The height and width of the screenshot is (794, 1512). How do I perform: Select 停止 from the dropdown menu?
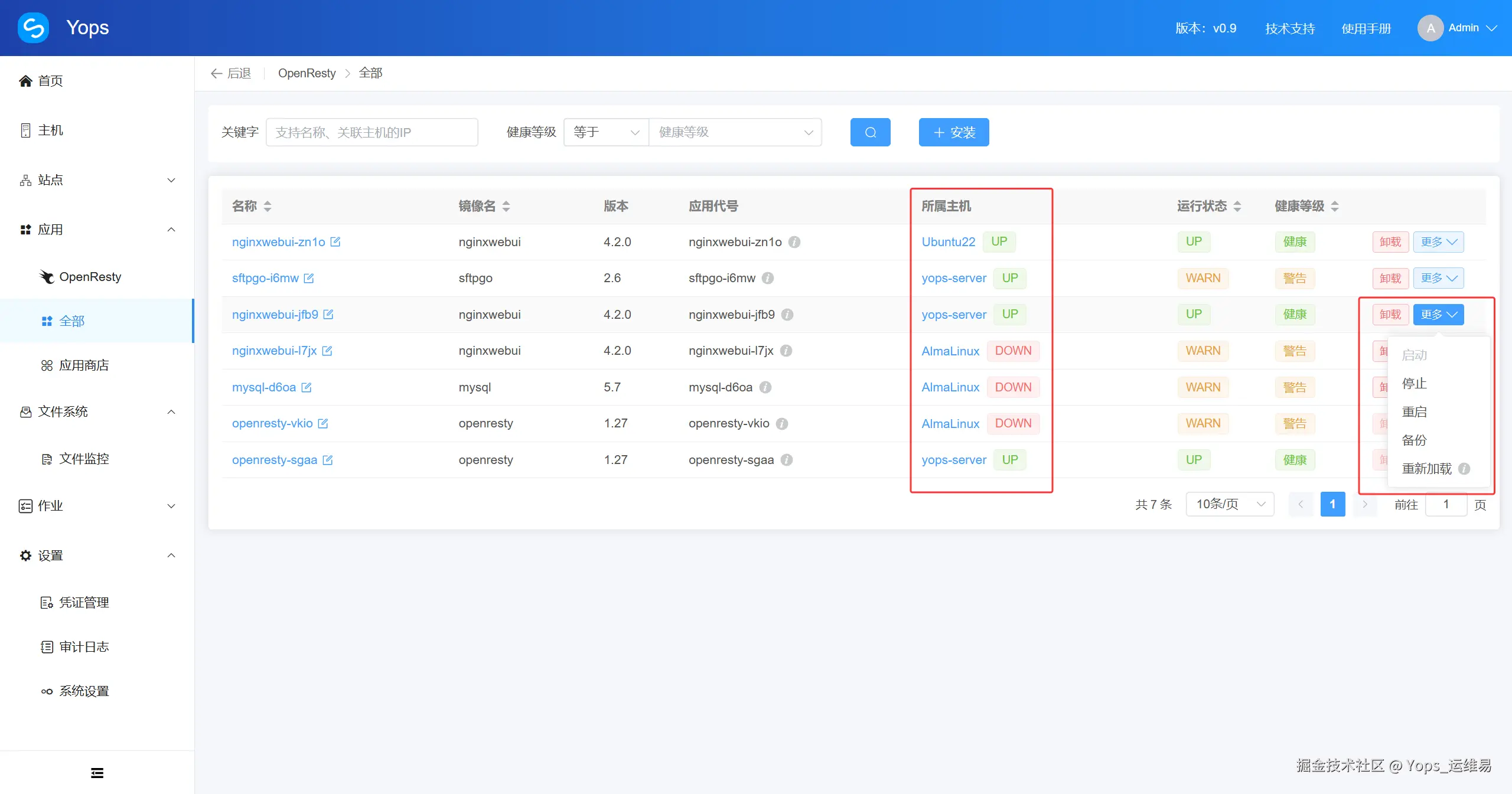pos(1414,384)
